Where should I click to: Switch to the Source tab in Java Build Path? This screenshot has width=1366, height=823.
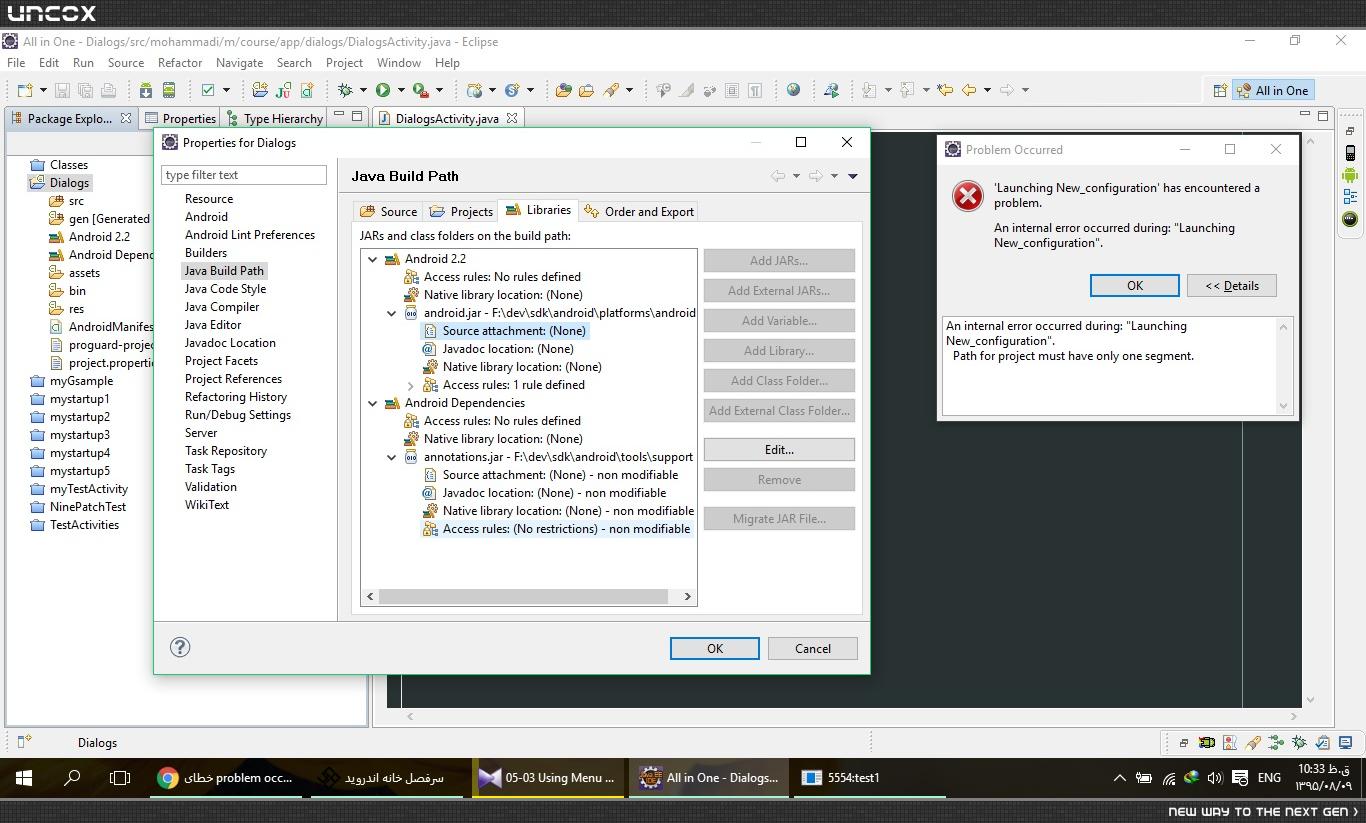(x=388, y=212)
